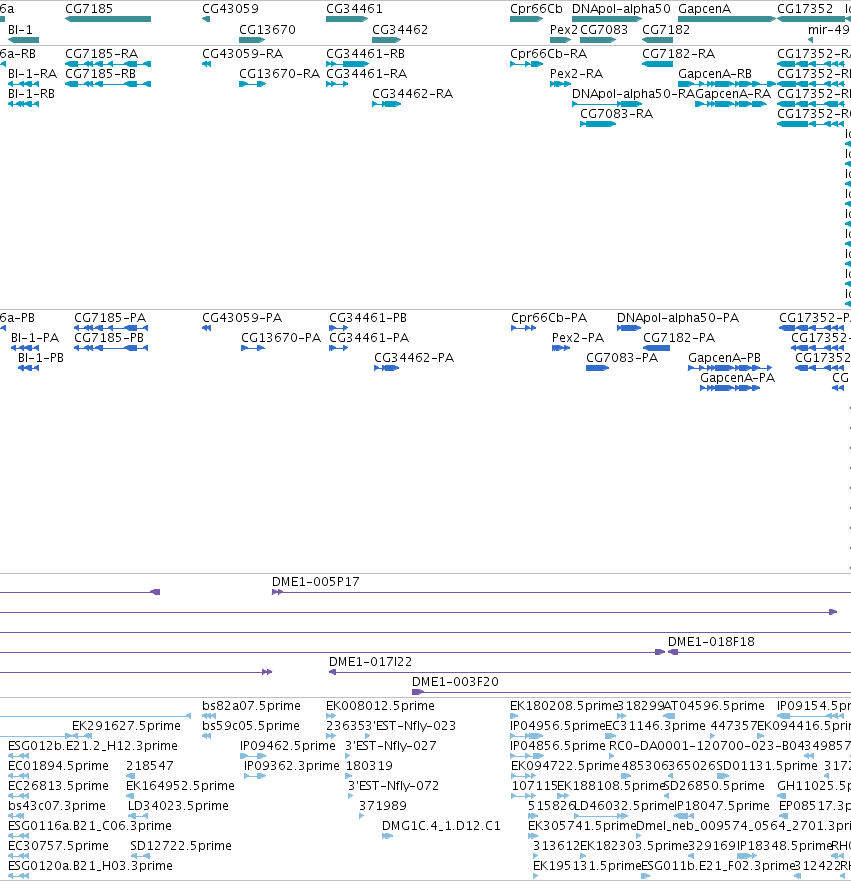The height and width of the screenshot is (881, 851).
Task: Select transcript CG7185-RB
Action: coord(101,74)
